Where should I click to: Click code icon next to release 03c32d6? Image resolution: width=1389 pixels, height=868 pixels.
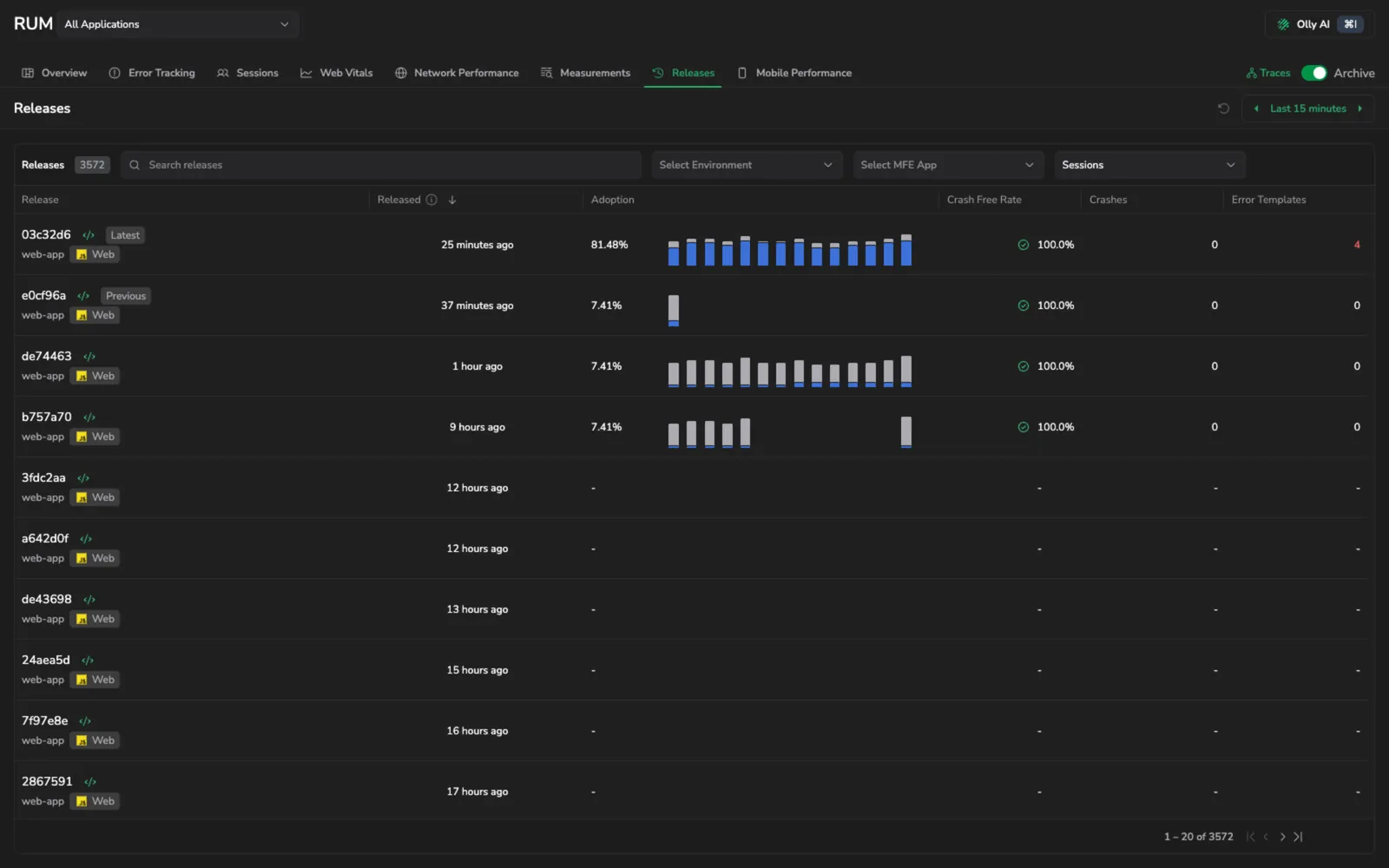click(x=89, y=235)
